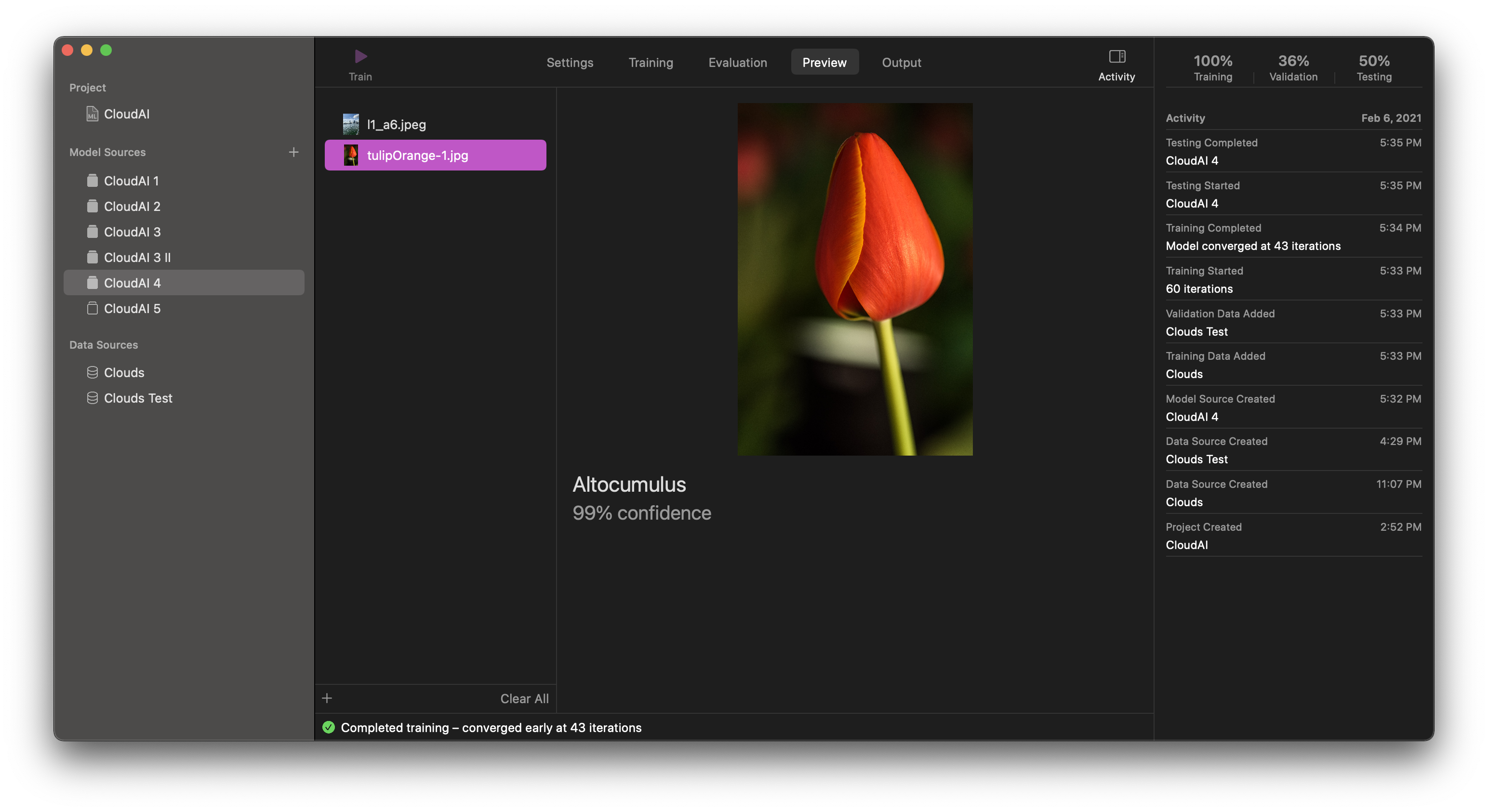The image size is (1488, 812).
Task: Select the Evaluation tab
Action: coord(738,62)
